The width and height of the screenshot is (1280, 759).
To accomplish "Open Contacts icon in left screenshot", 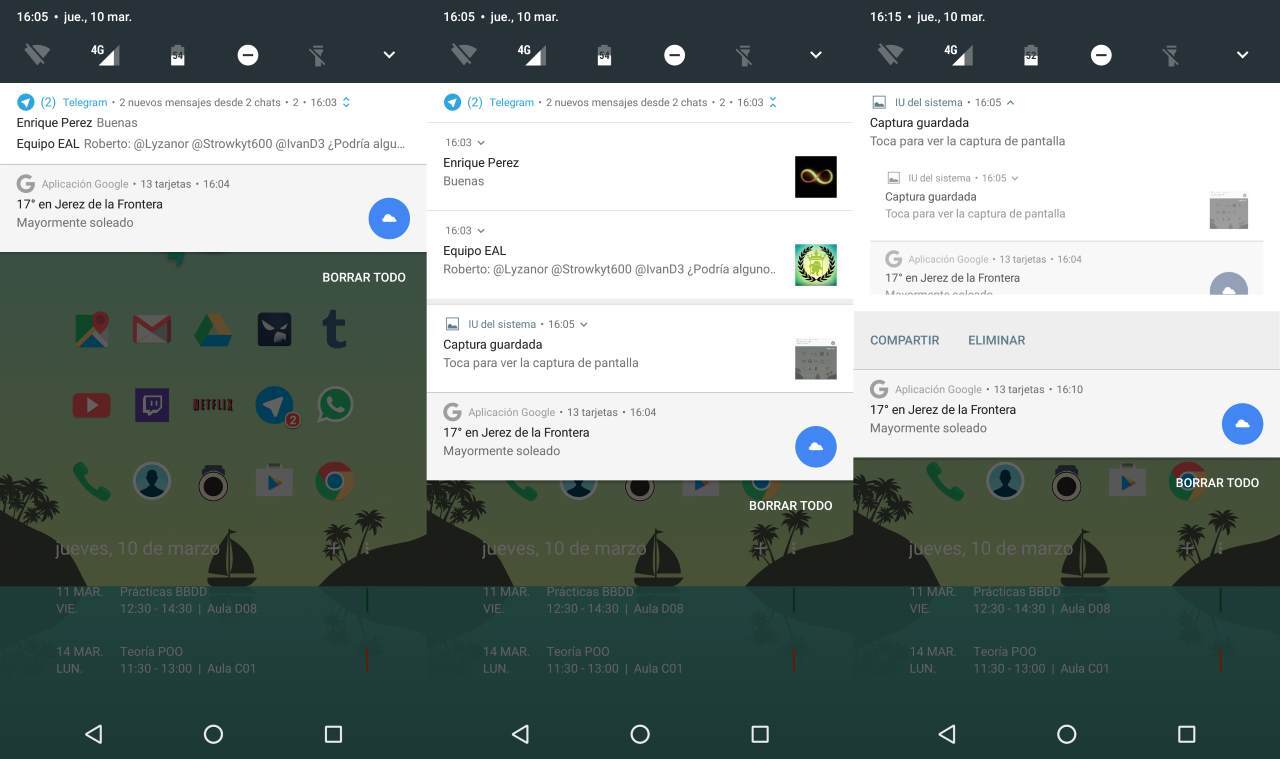I will click(152, 482).
